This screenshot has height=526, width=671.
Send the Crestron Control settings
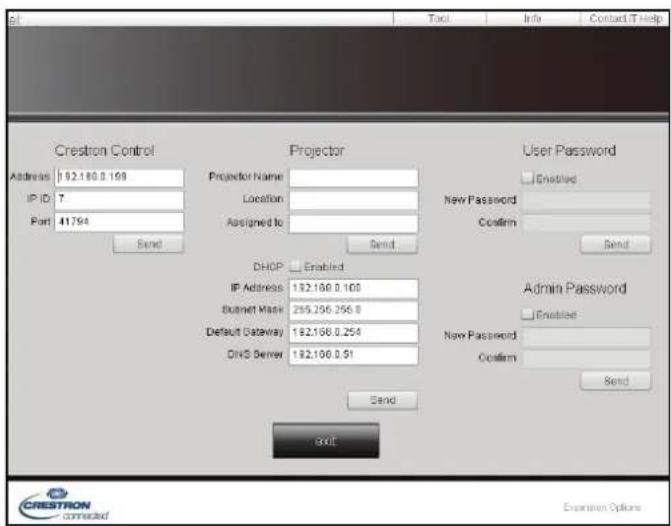point(148,244)
